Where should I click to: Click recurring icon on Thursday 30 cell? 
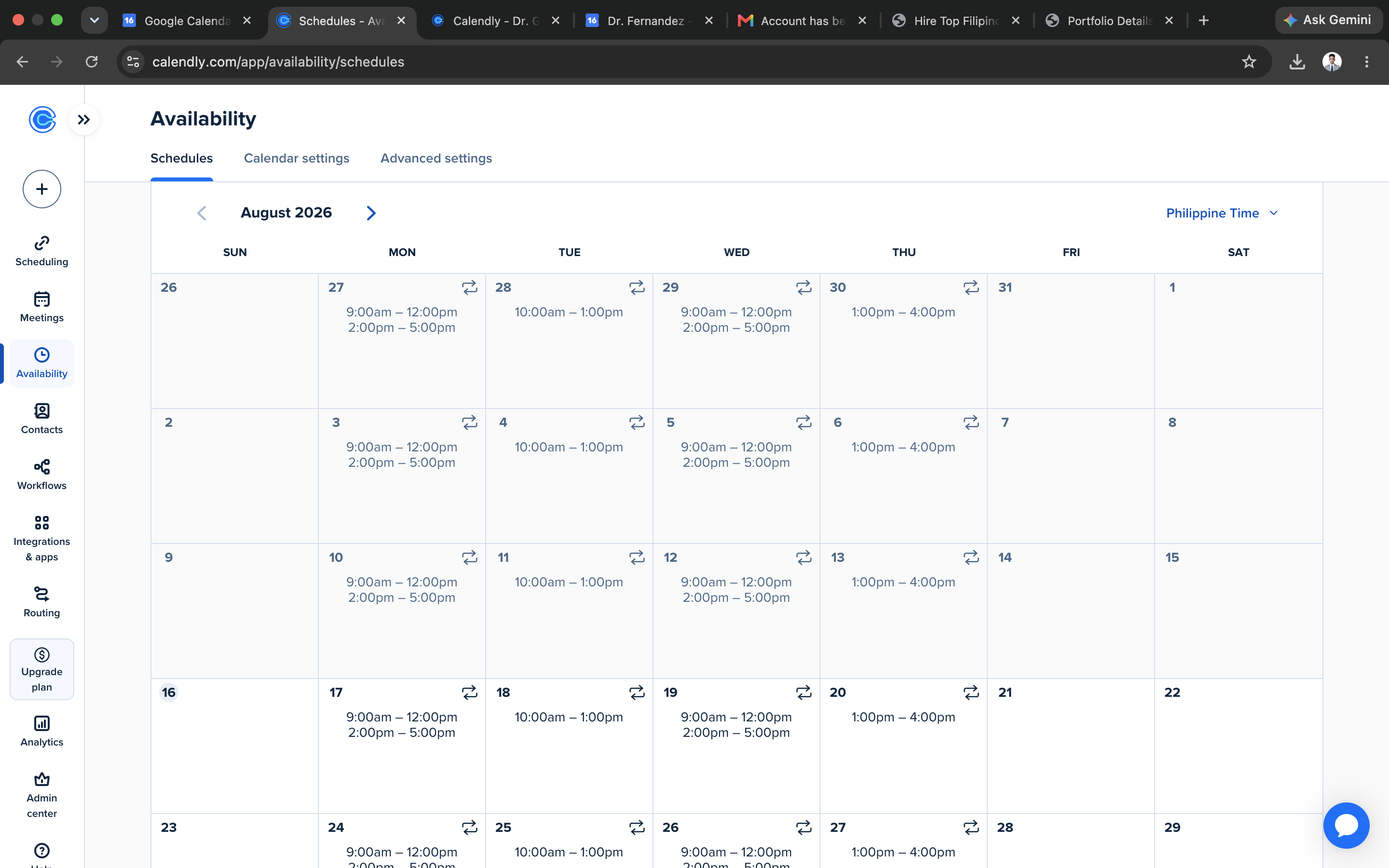coord(970,287)
